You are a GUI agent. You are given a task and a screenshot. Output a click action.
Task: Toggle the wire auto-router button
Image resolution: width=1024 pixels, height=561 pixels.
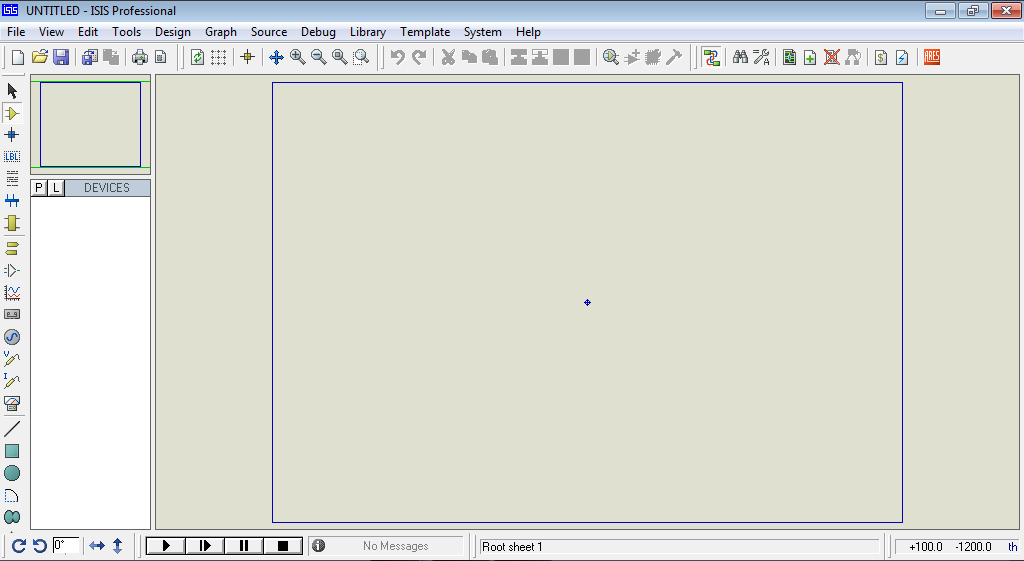click(x=711, y=57)
